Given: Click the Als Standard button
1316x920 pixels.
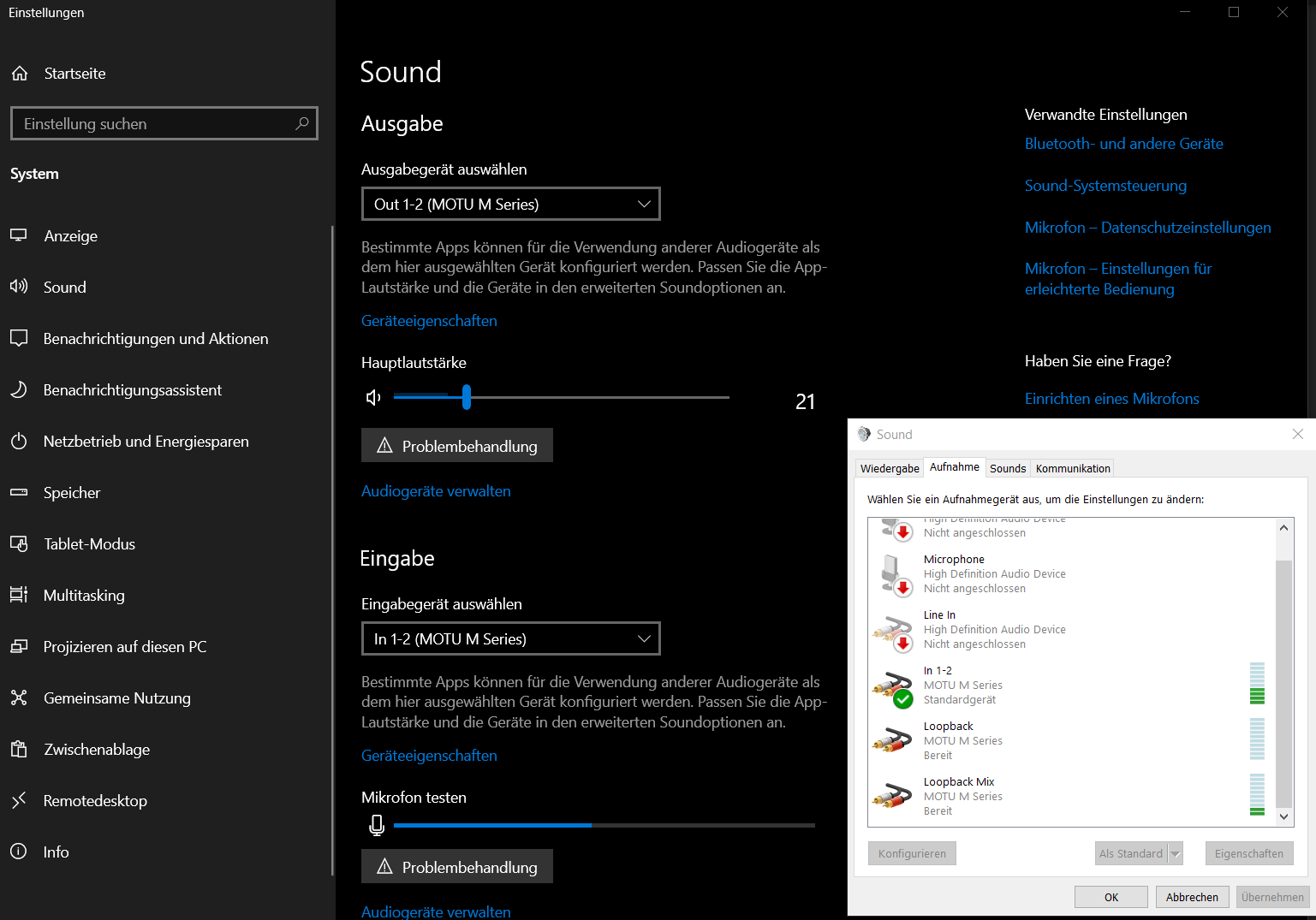Looking at the screenshot, I should click(1131, 853).
